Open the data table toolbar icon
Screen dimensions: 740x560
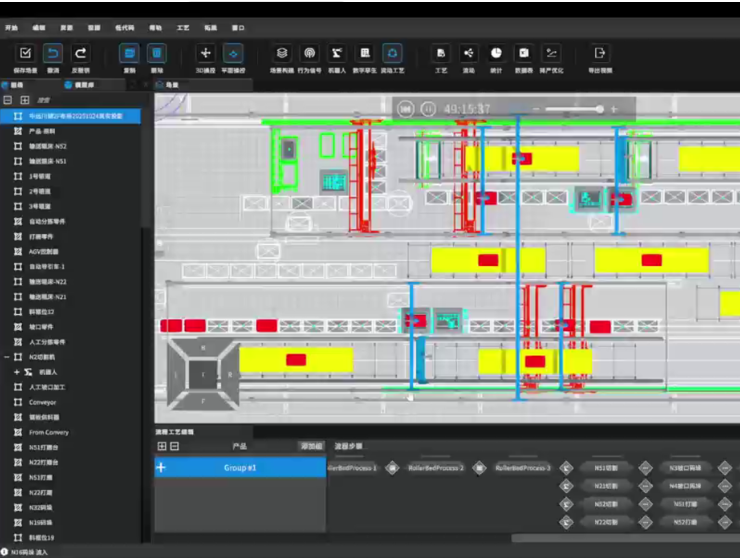(x=524, y=53)
